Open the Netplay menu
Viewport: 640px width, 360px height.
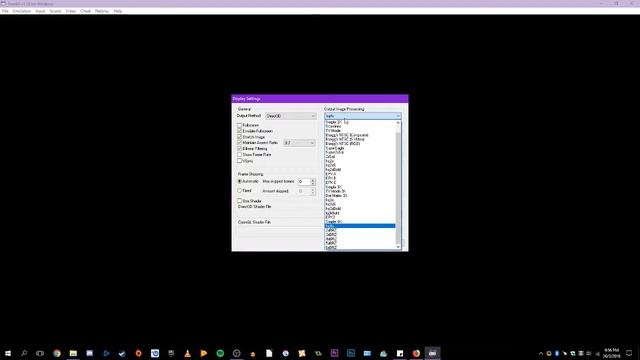(x=102, y=11)
